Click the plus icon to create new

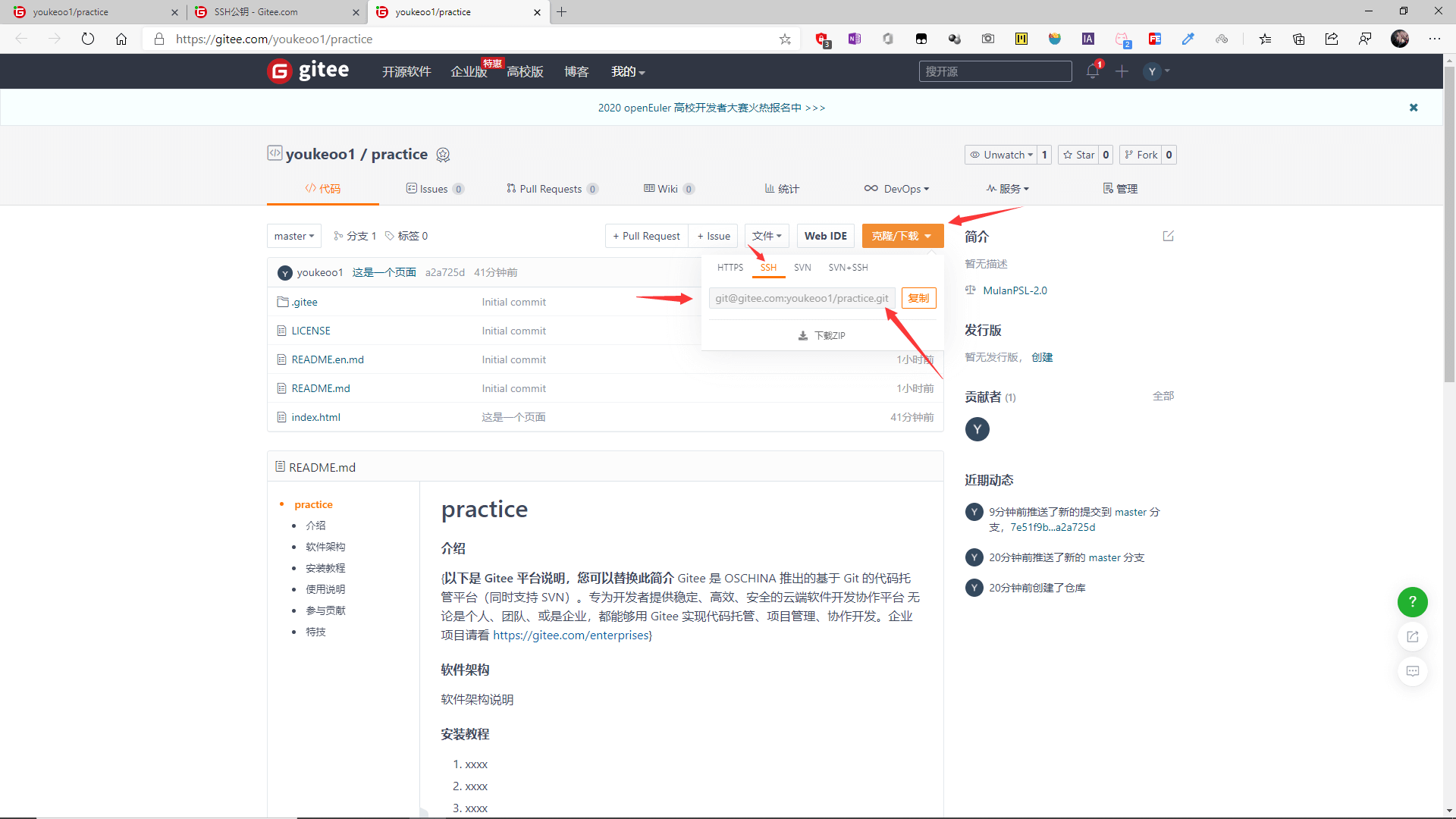(x=1122, y=71)
